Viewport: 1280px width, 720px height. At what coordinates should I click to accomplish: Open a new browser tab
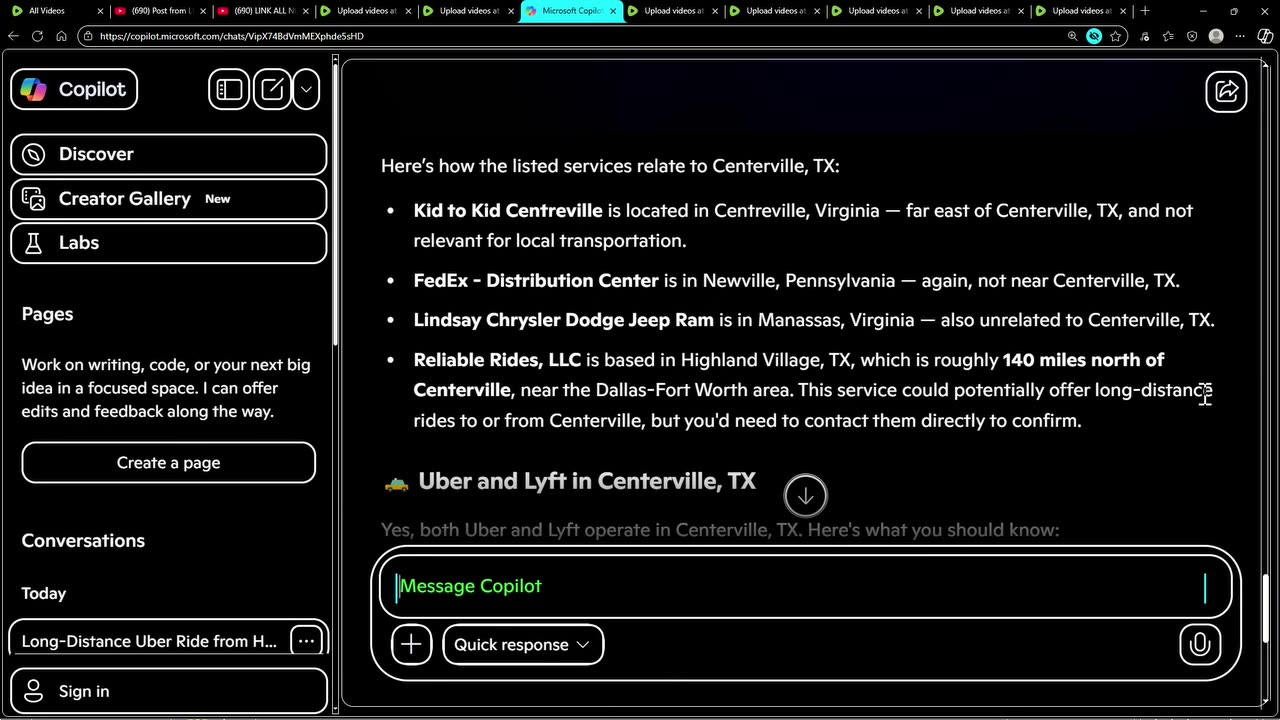coord(1145,11)
